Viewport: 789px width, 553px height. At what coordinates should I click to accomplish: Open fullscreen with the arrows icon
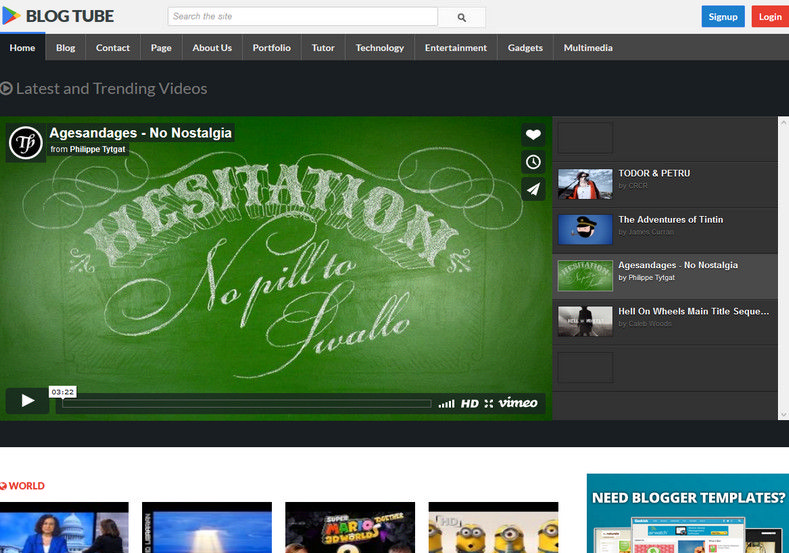[x=489, y=404]
